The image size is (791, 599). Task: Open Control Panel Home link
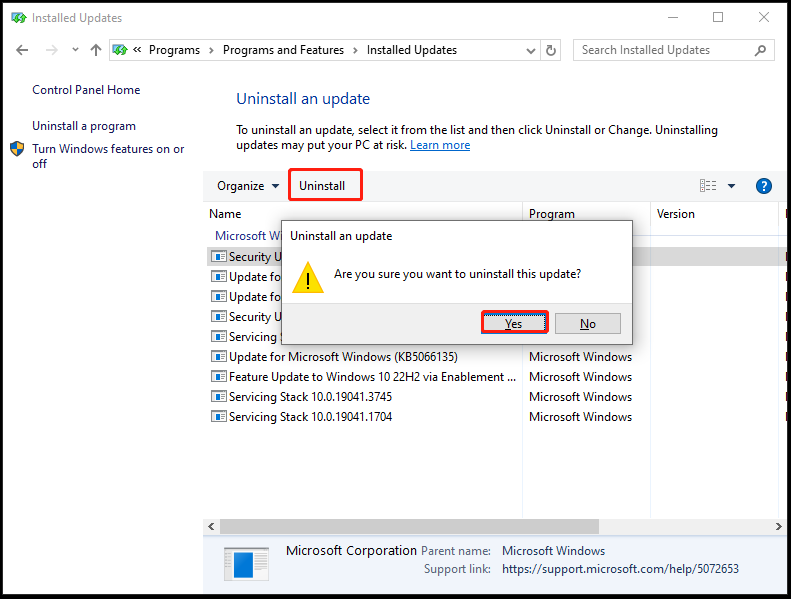point(86,90)
